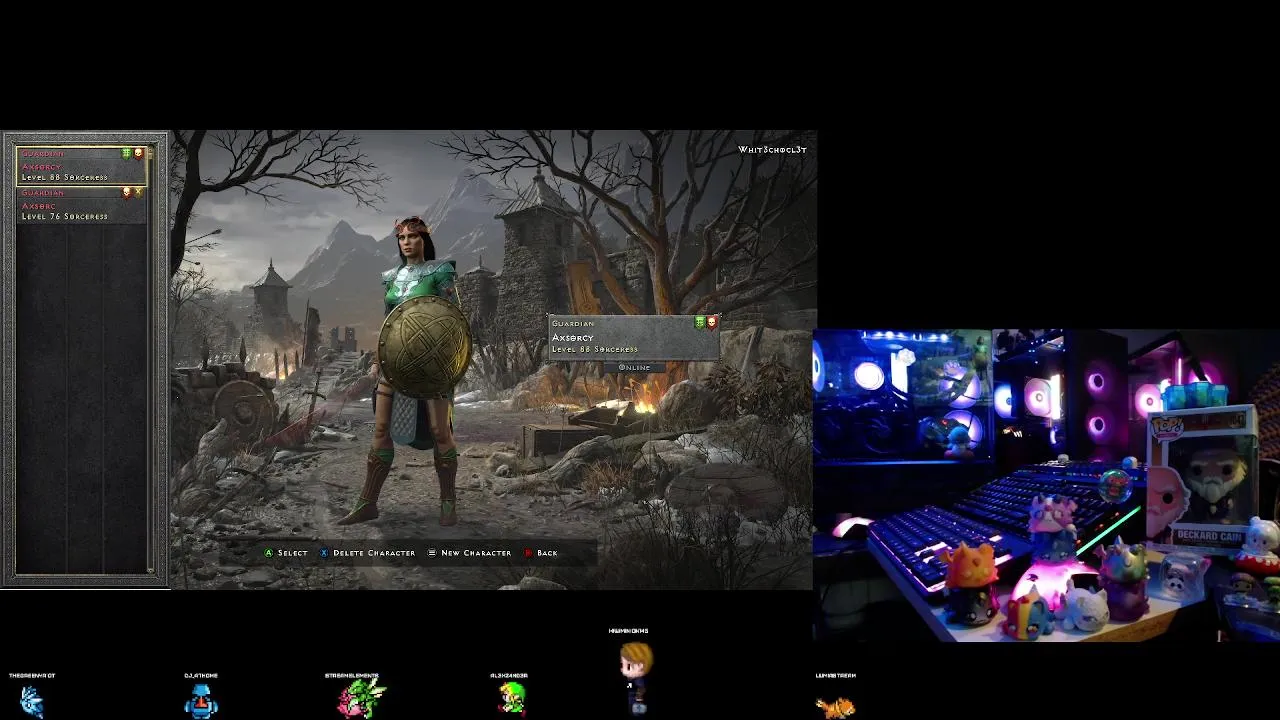Viewport: 1280px width, 720px height.
Task: Click the blue X button icon
Action: coord(324,553)
